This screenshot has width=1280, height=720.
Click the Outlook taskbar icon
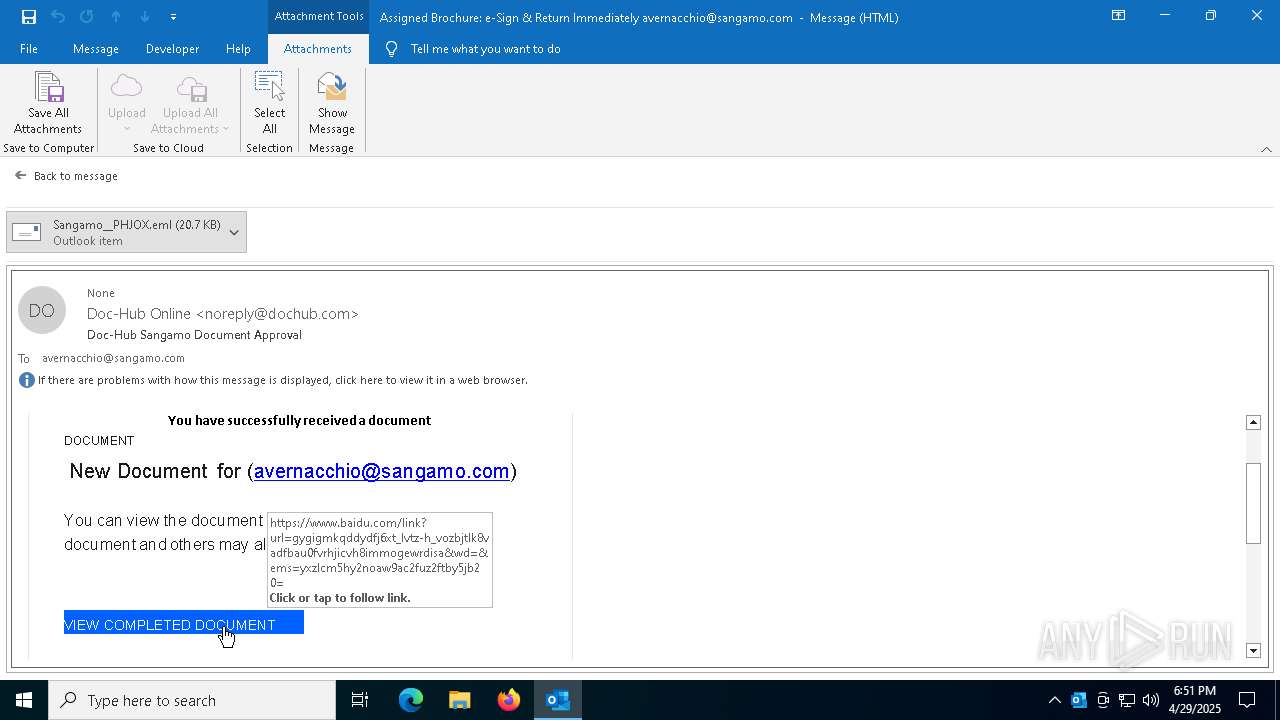point(558,700)
